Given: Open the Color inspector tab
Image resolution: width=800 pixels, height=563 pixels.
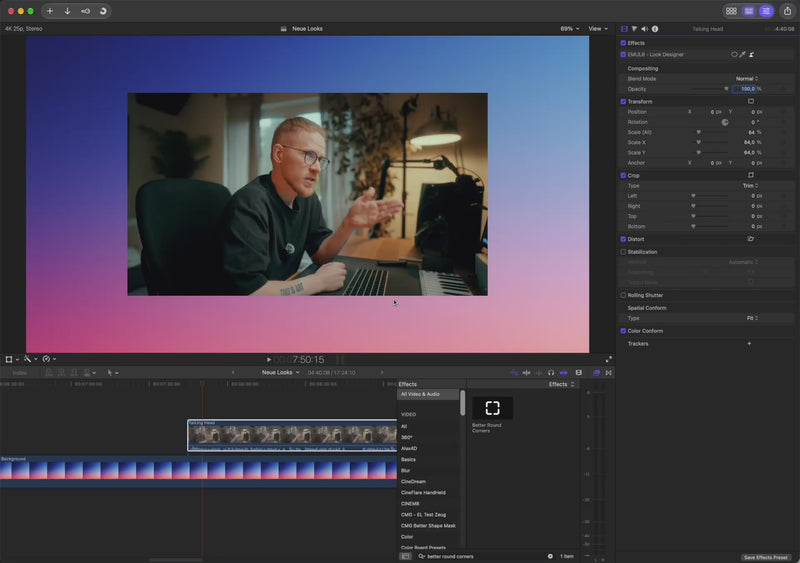Looking at the screenshot, I should click(x=634, y=29).
